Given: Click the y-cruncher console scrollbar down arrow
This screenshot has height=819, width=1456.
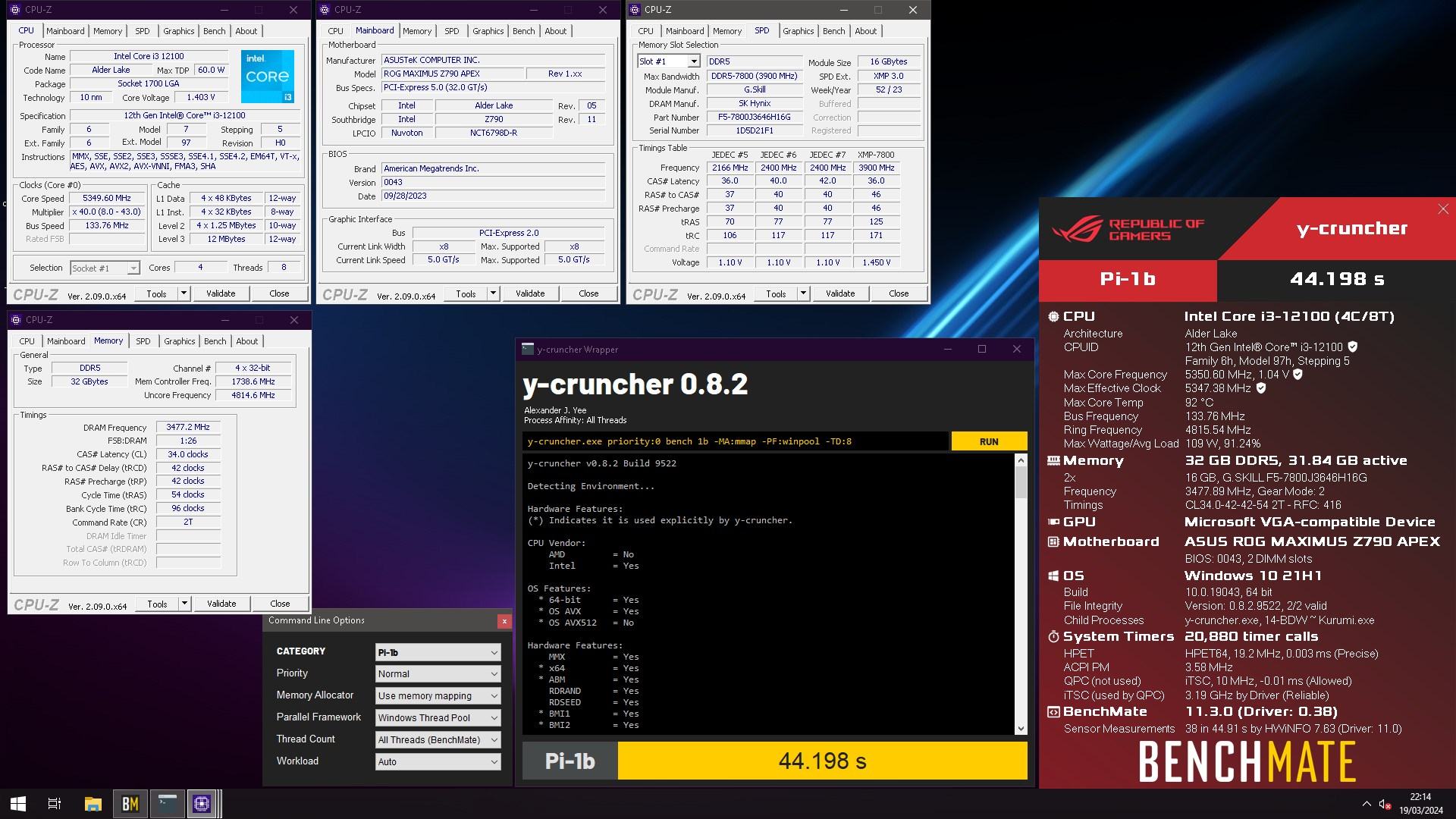Looking at the screenshot, I should [x=1021, y=728].
